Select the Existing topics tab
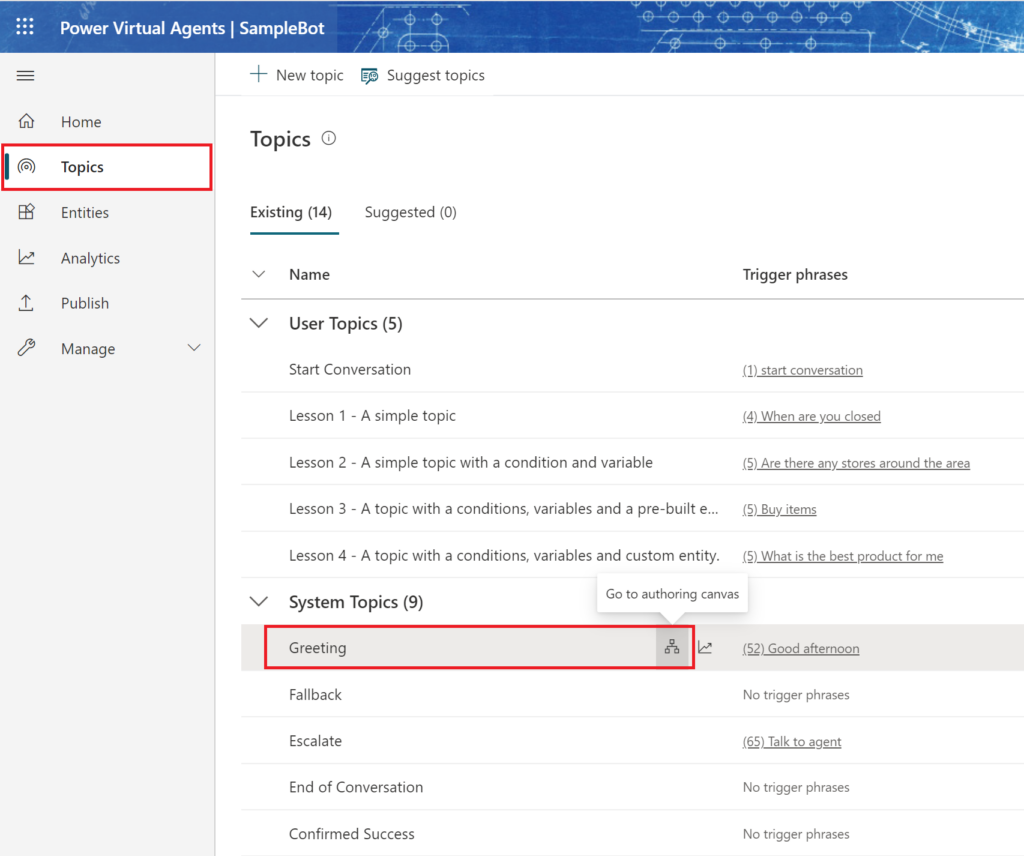 291,212
